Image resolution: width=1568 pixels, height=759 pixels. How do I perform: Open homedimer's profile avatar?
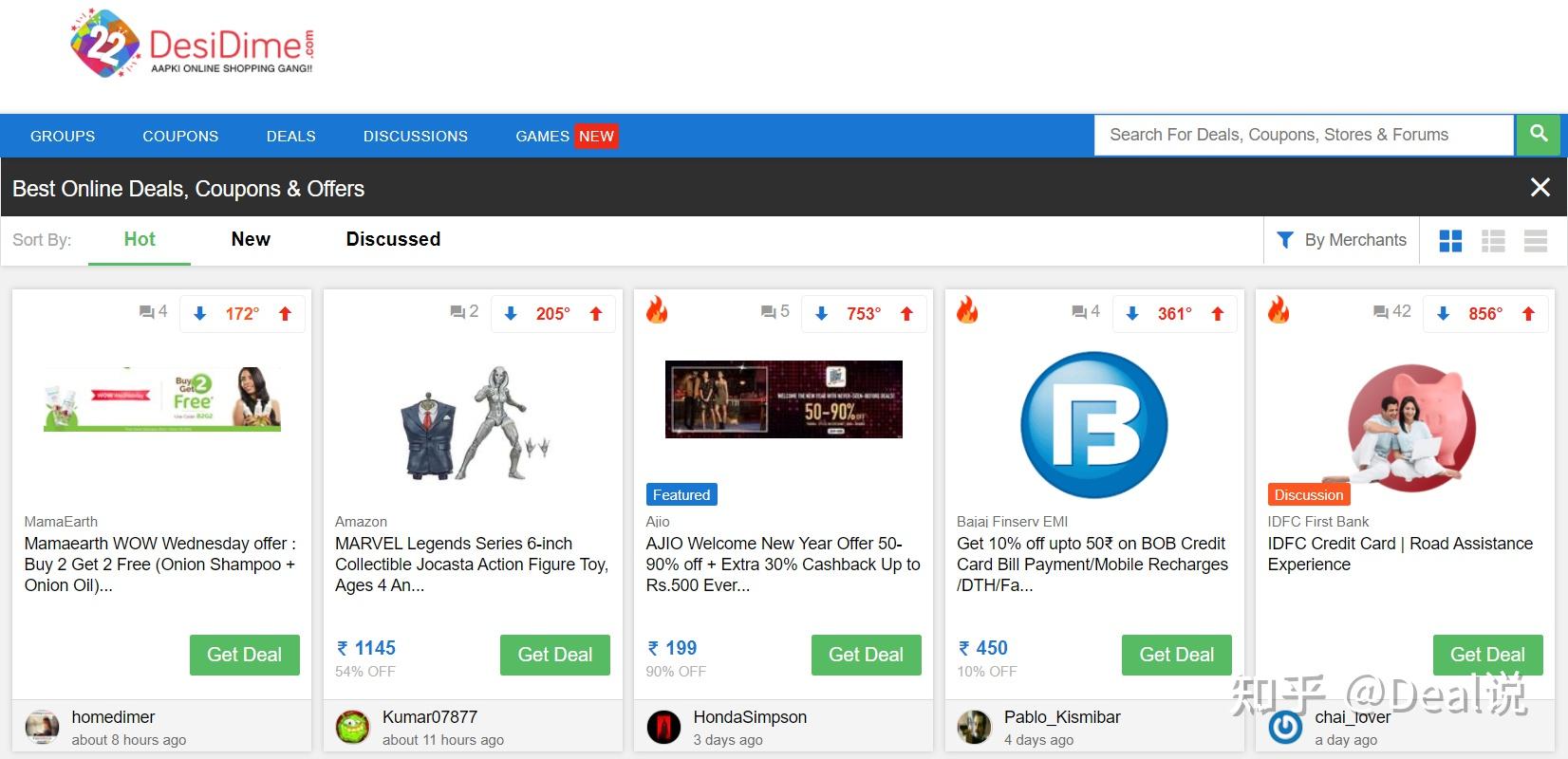(42, 727)
